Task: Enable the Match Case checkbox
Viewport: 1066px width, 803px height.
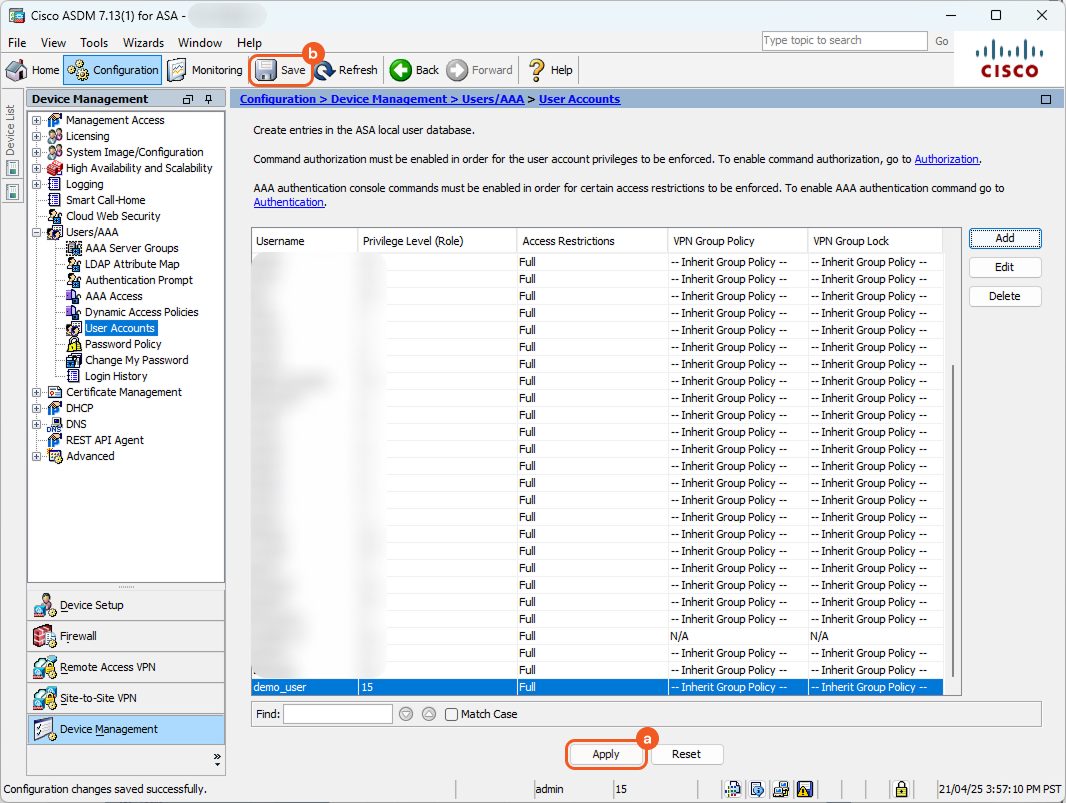Action: 452,714
